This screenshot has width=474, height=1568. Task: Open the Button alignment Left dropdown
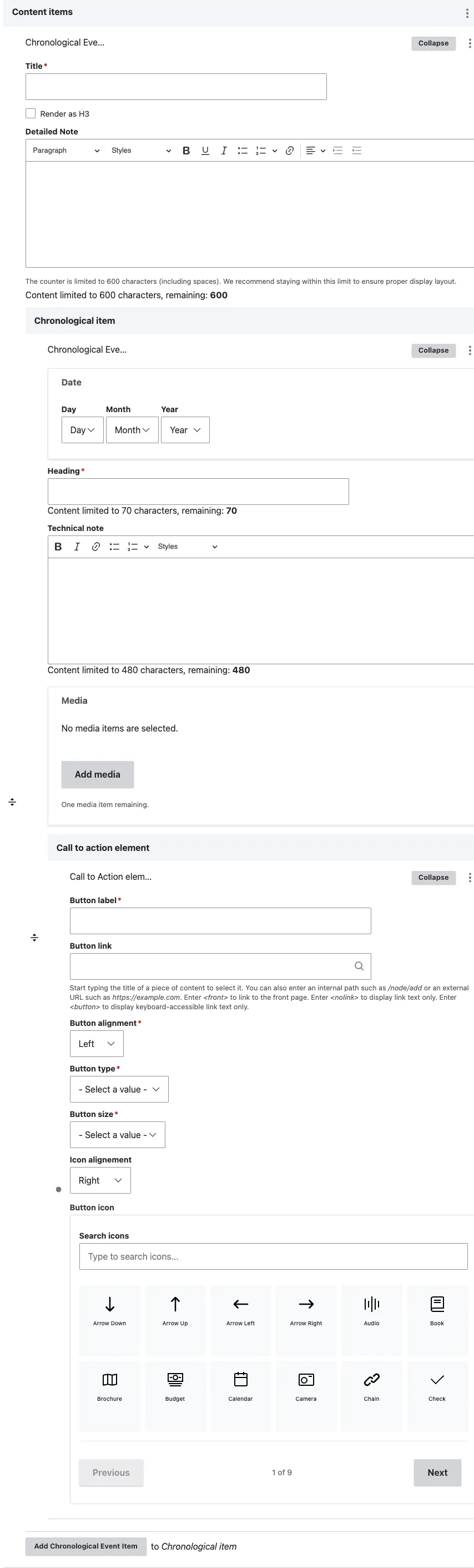tap(97, 1043)
